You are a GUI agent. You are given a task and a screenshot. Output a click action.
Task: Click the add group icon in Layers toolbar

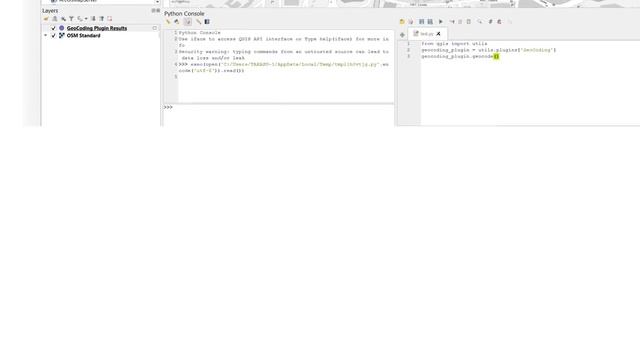(x=55, y=19)
